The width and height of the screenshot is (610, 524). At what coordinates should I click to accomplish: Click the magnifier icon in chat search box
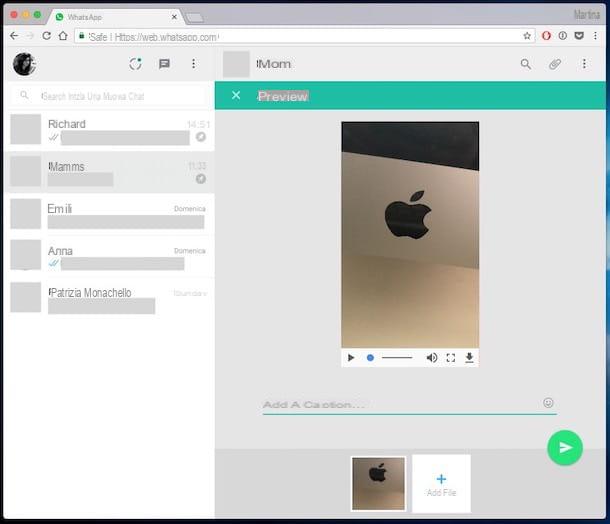(24, 95)
